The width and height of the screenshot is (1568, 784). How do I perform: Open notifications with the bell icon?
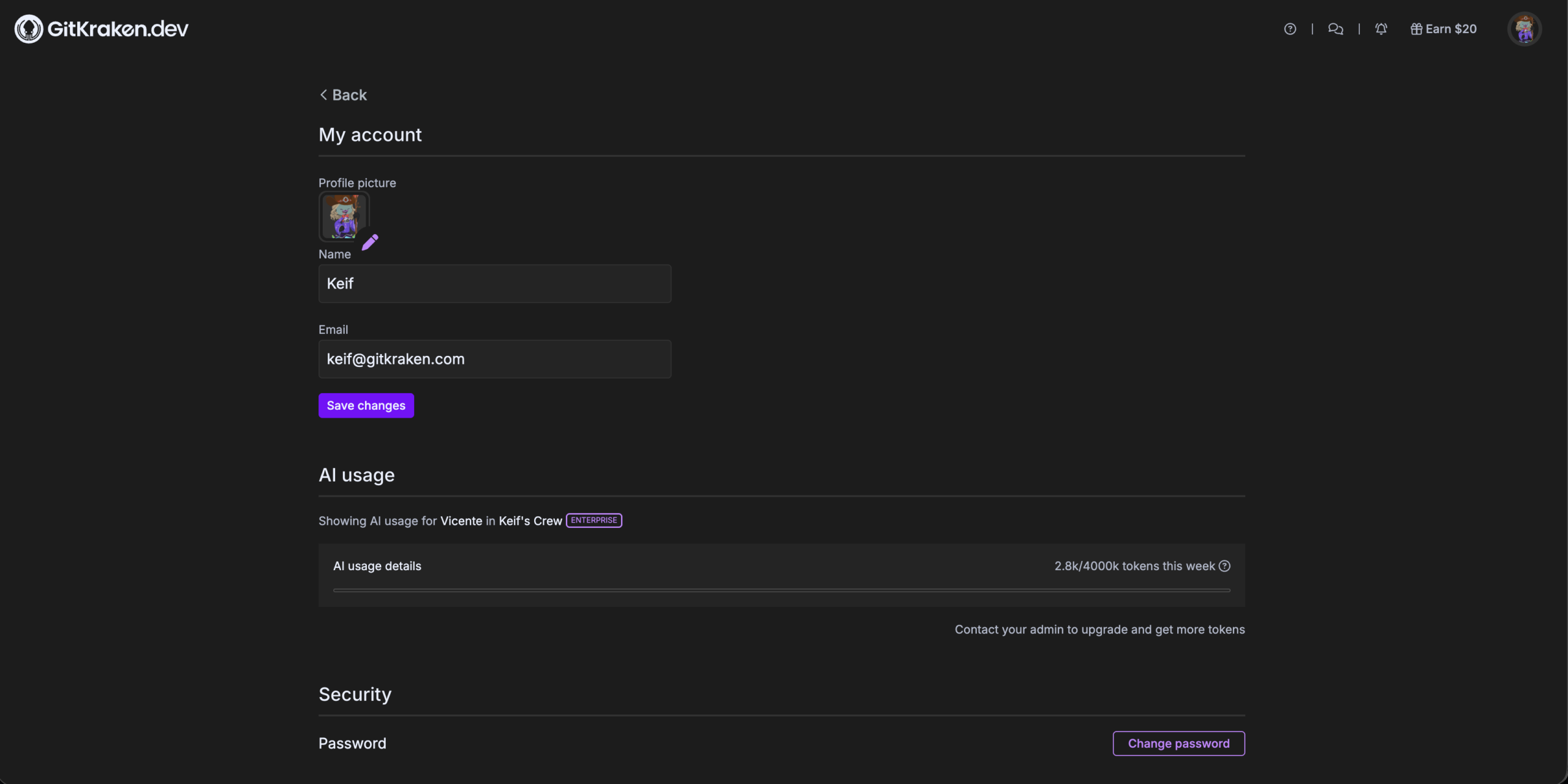coord(1381,28)
